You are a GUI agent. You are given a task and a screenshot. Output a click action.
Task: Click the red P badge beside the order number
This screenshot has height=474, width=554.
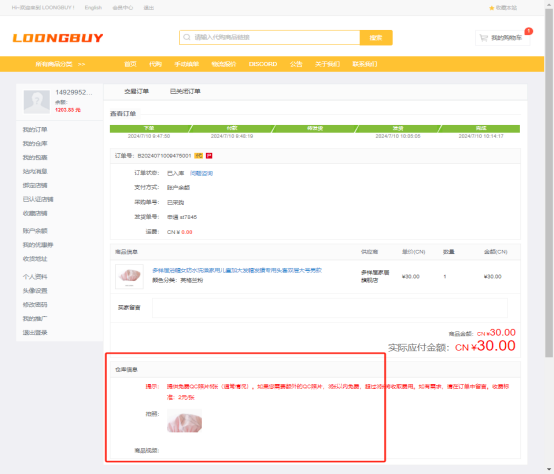coord(209,156)
